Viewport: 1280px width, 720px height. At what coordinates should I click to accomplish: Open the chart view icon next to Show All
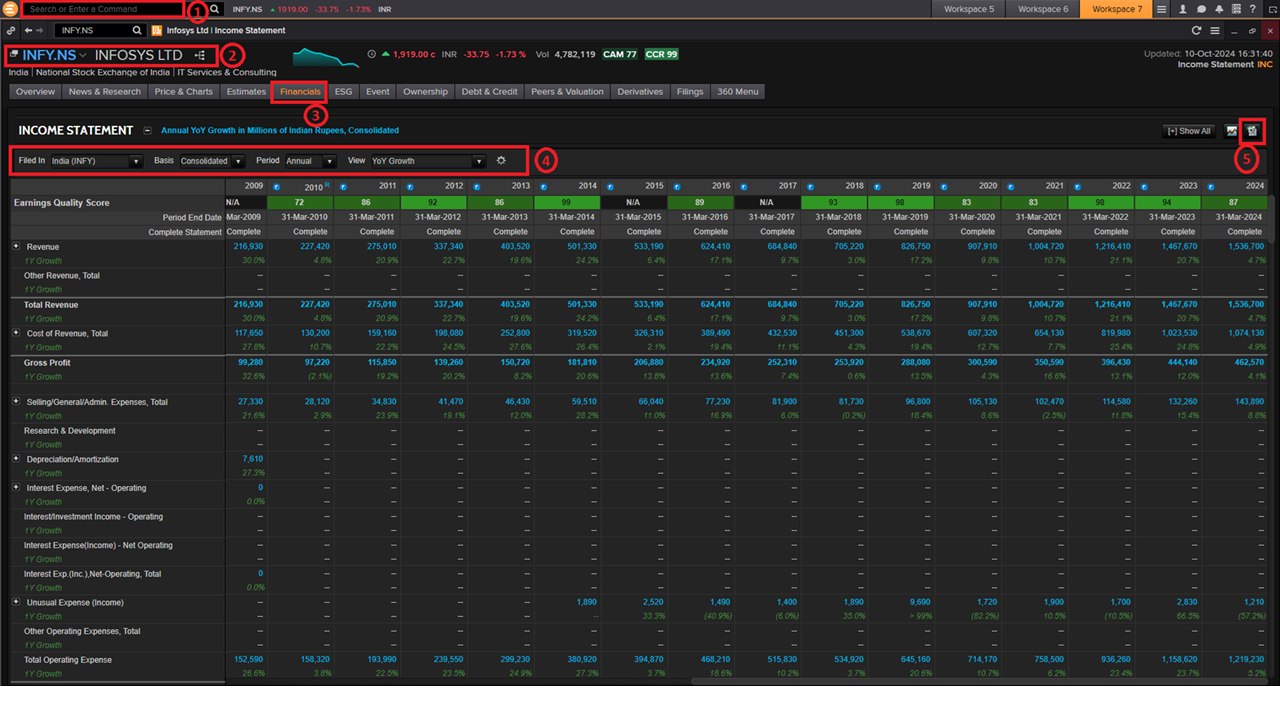tap(1232, 131)
